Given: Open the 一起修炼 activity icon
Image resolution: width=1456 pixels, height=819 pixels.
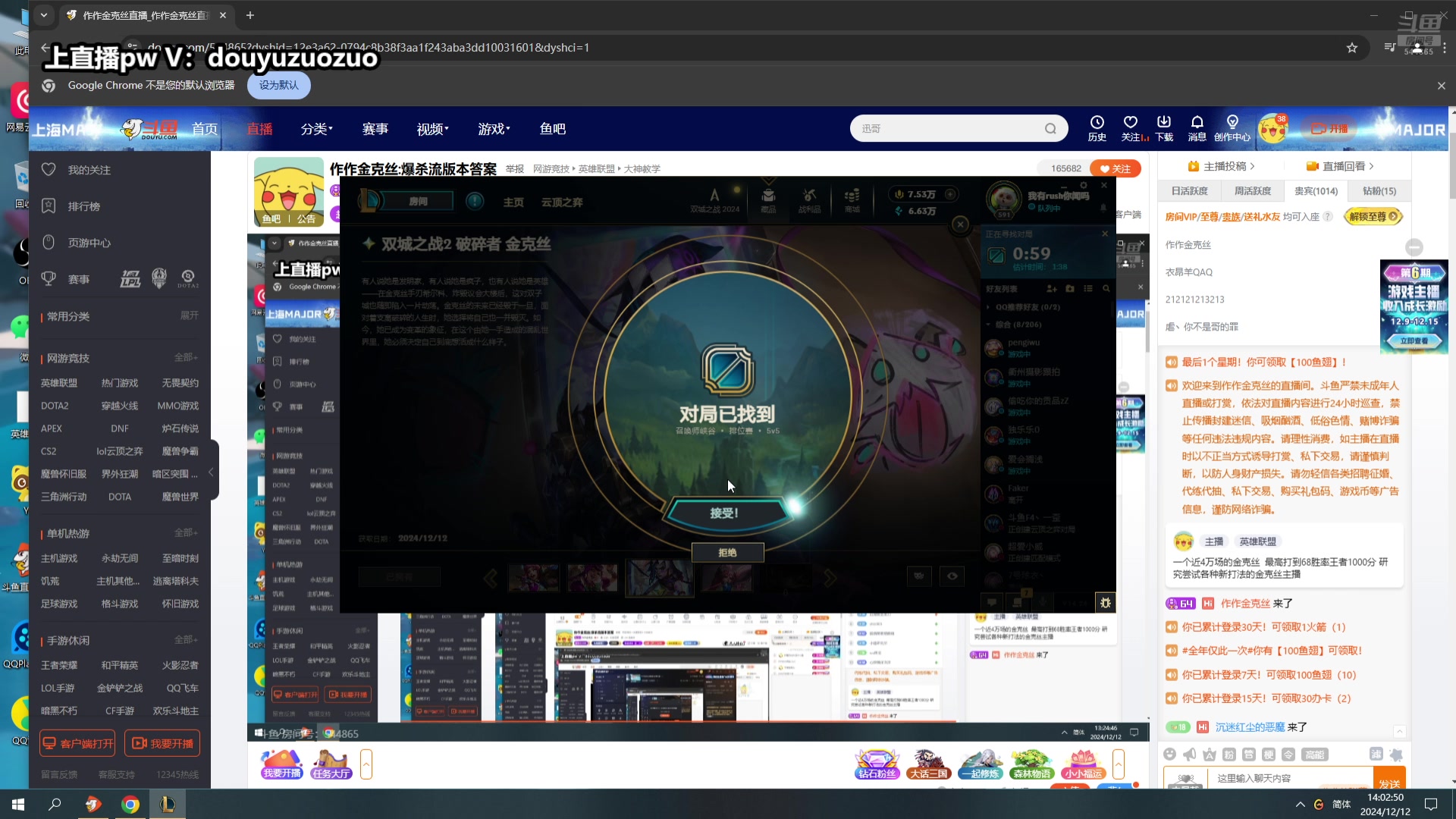Looking at the screenshot, I should point(981,764).
